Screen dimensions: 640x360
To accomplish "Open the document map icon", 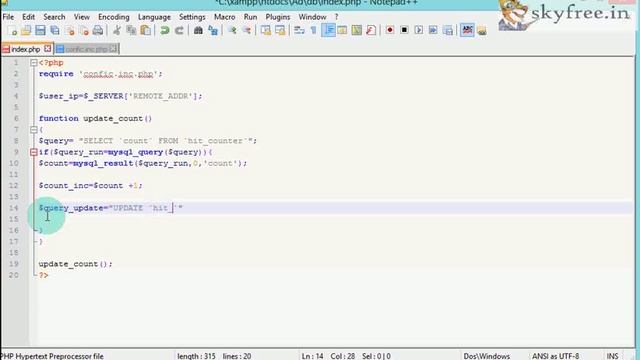I will click(x=356, y=31).
